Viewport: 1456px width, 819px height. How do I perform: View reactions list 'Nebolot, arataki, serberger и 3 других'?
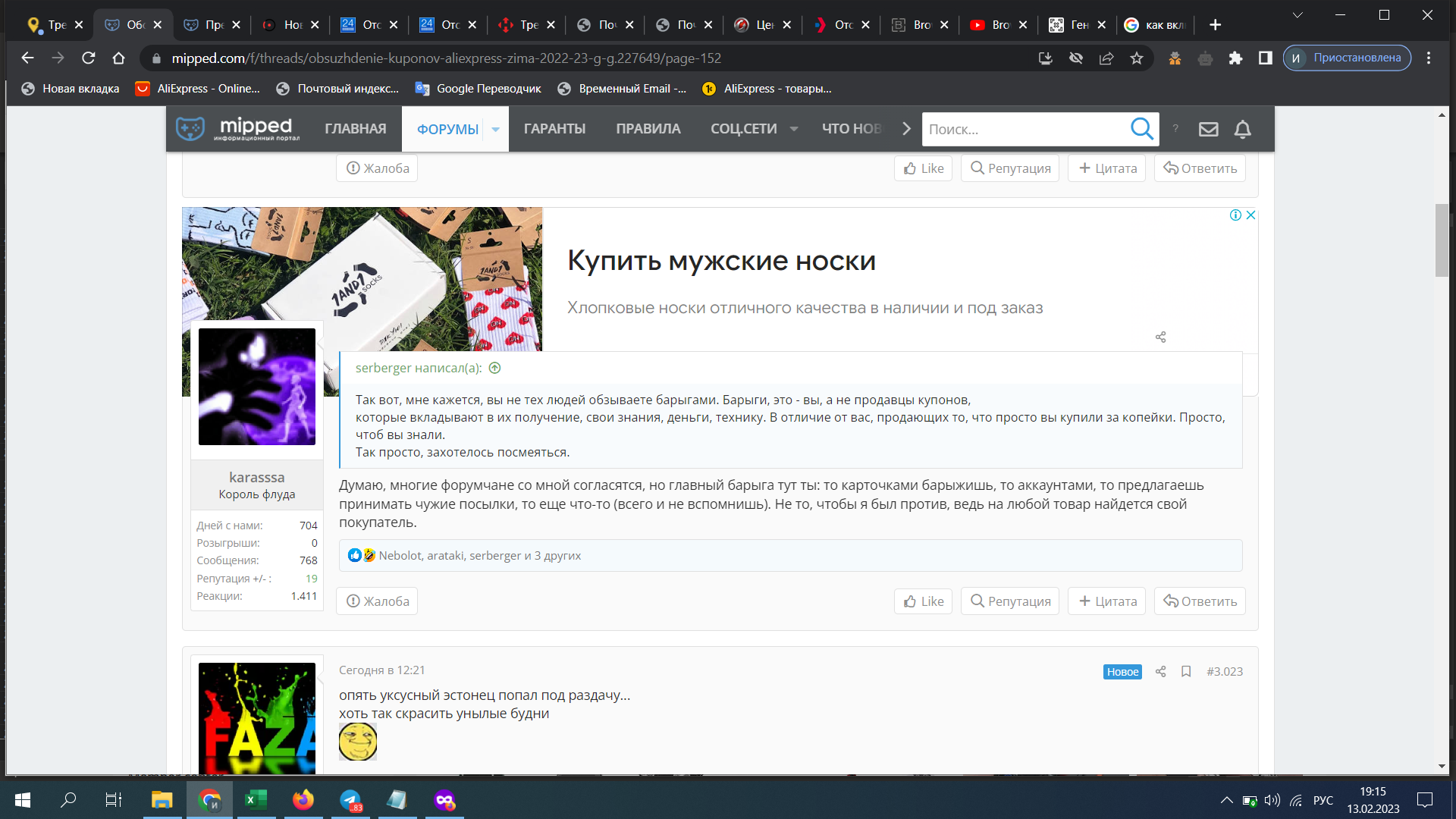pos(480,556)
